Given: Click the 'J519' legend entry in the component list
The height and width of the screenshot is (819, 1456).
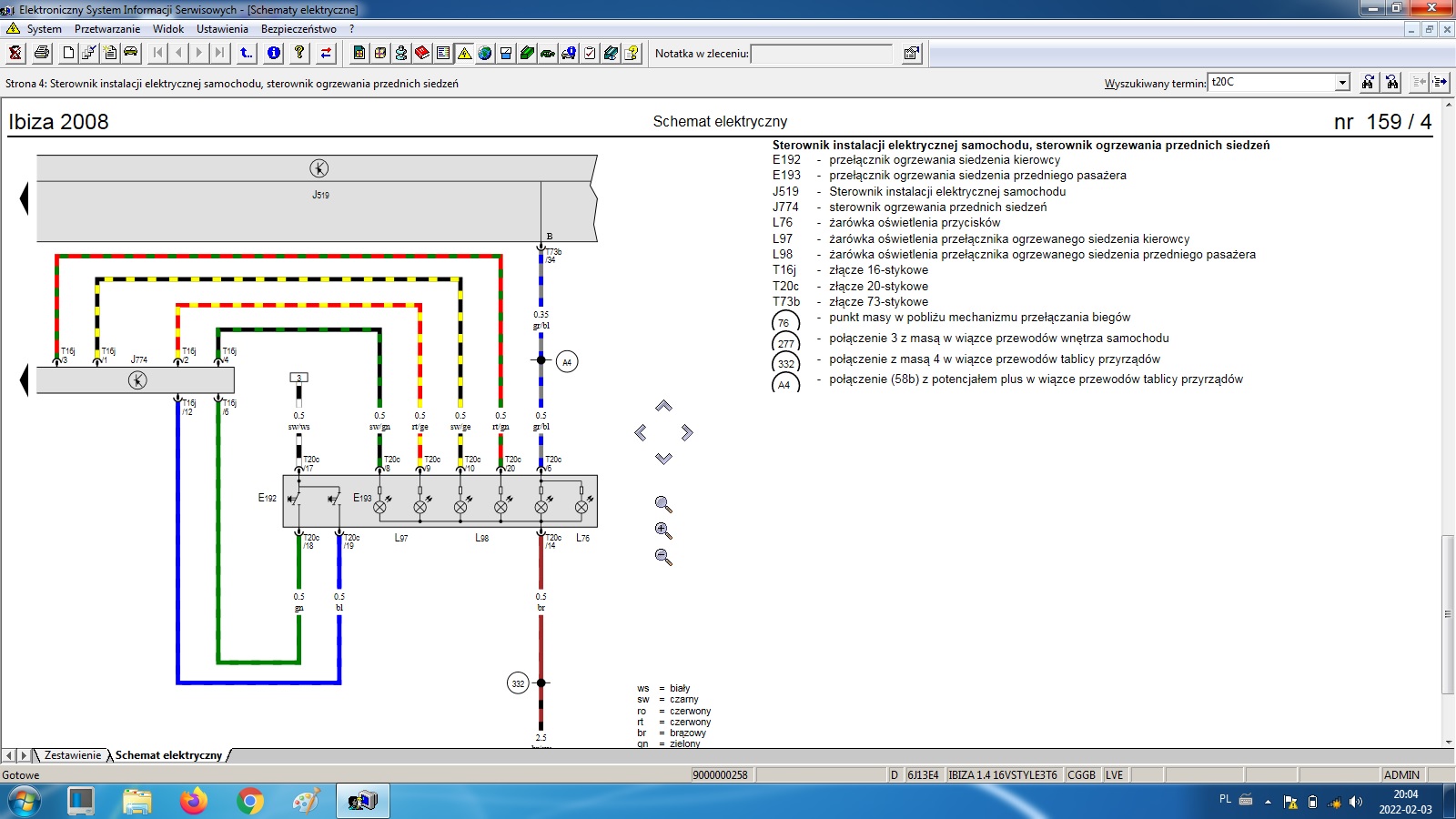Looking at the screenshot, I should (x=785, y=191).
